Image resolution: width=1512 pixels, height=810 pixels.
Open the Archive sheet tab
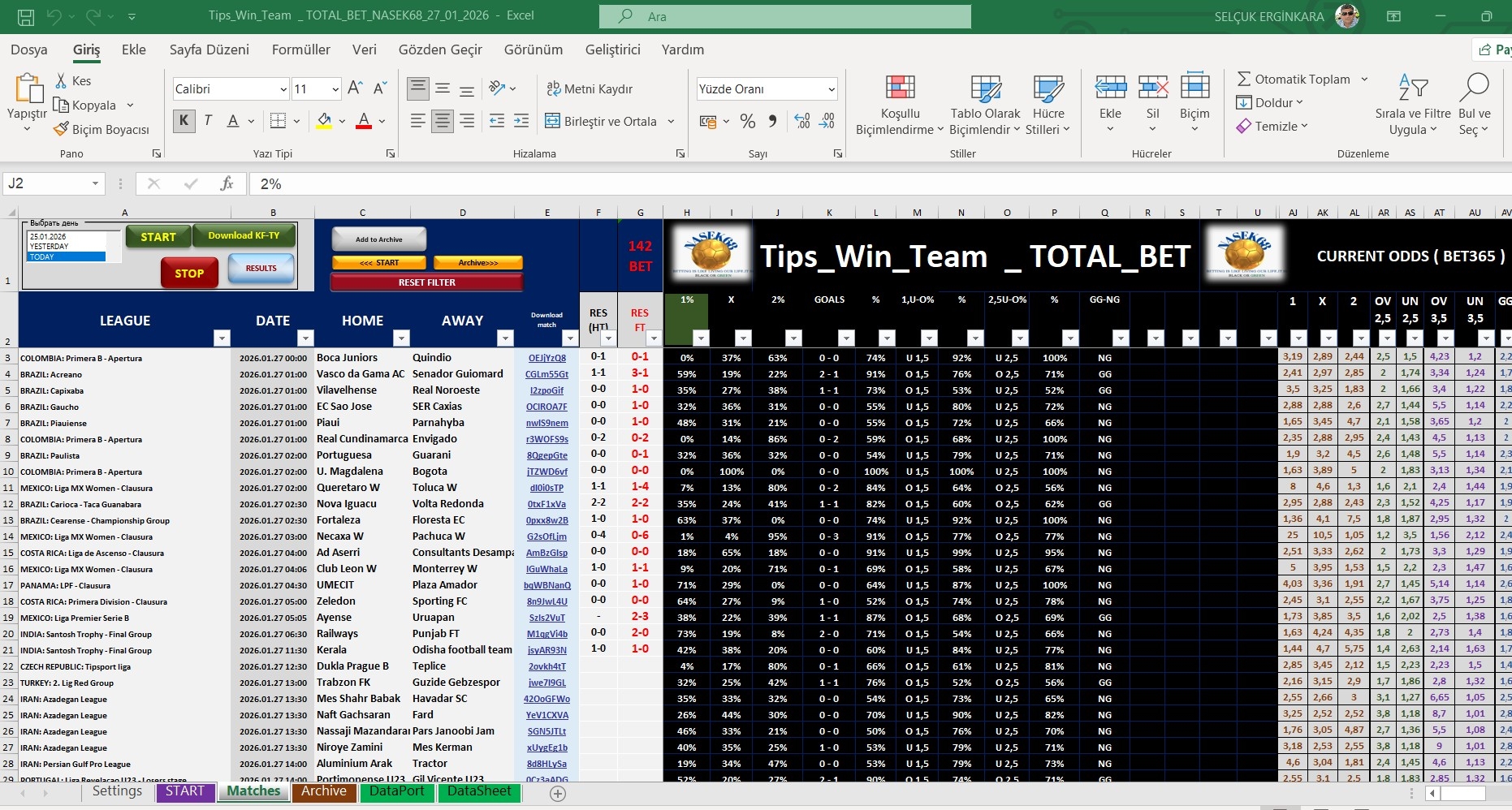(324, 791)
